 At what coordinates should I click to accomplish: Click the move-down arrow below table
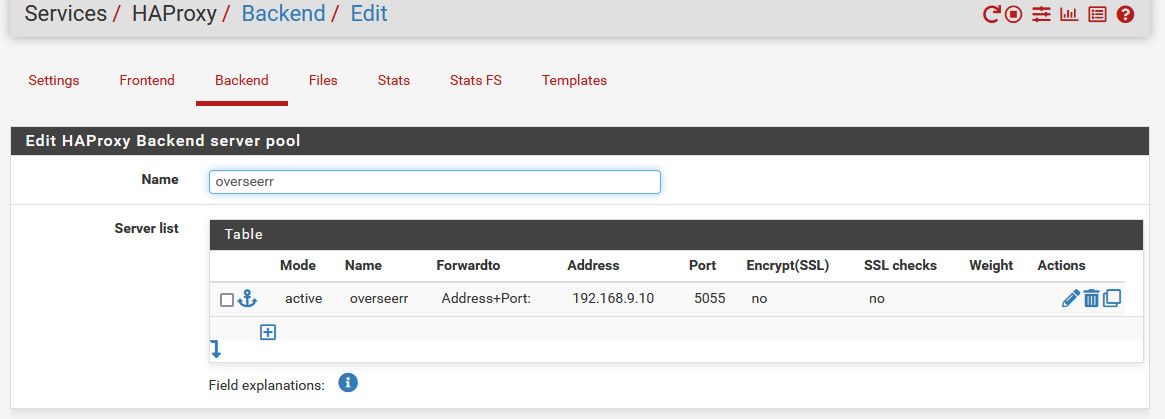216,349
